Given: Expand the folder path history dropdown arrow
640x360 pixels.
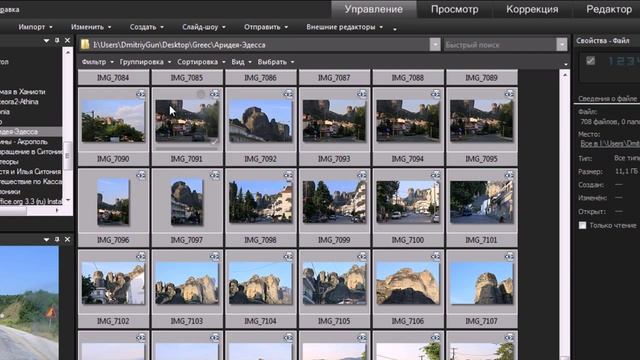Looking at the screenshot, I should [435, 44].
